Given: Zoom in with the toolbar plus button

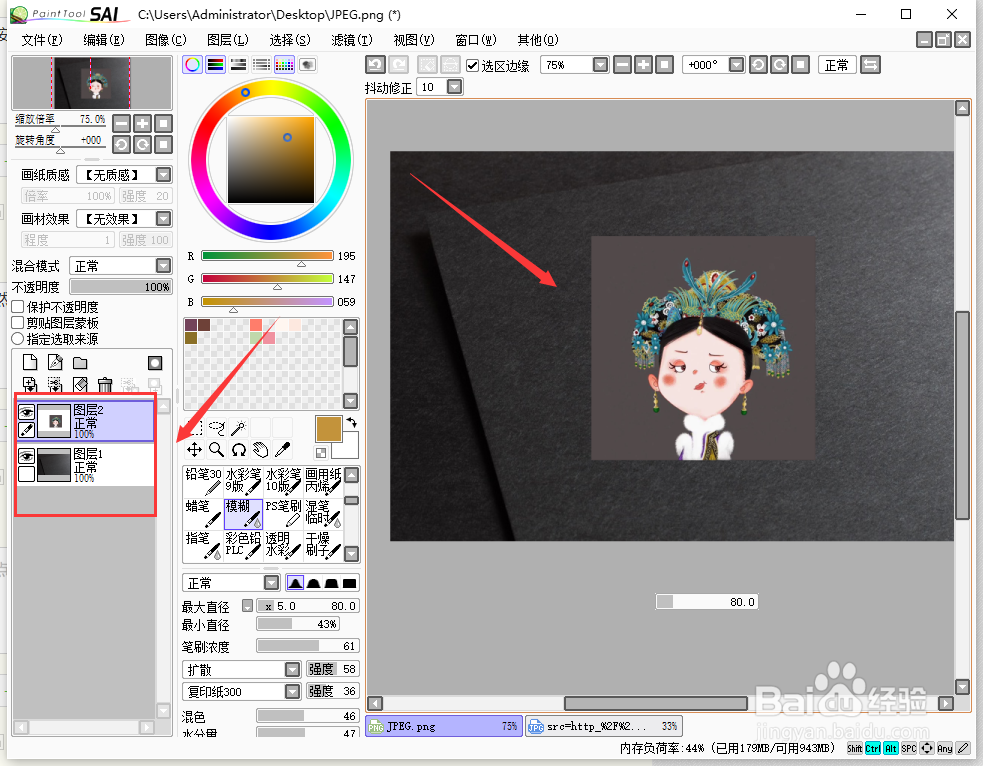Looking at the screenshot, I should [644, 65].
